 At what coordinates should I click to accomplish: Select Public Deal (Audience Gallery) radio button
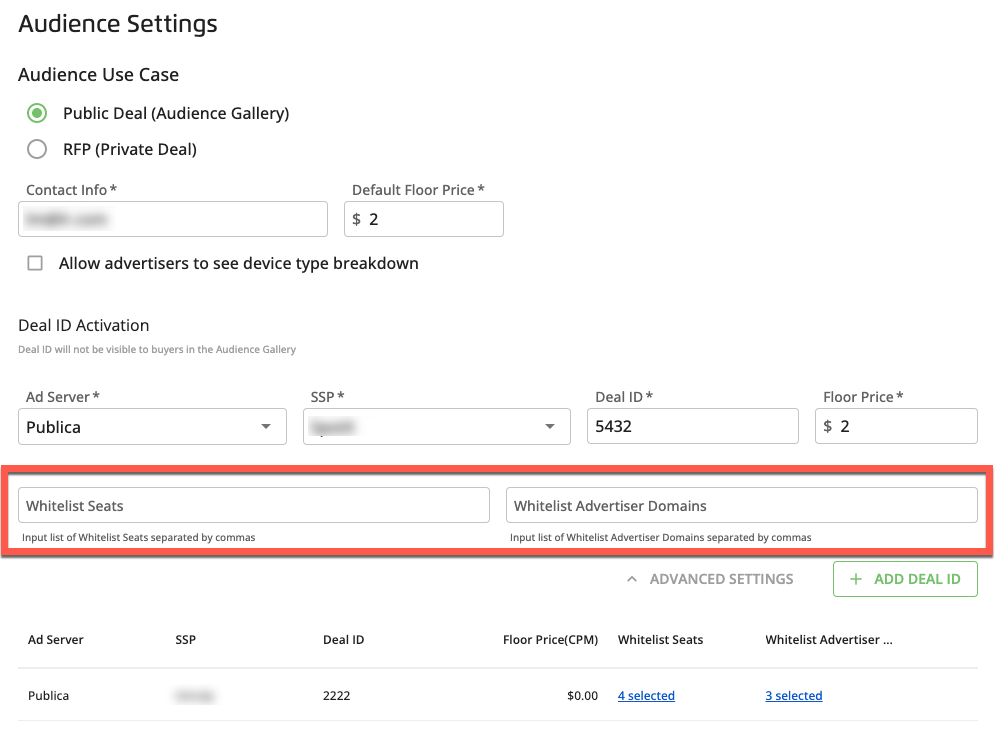(x=37, y=113)
